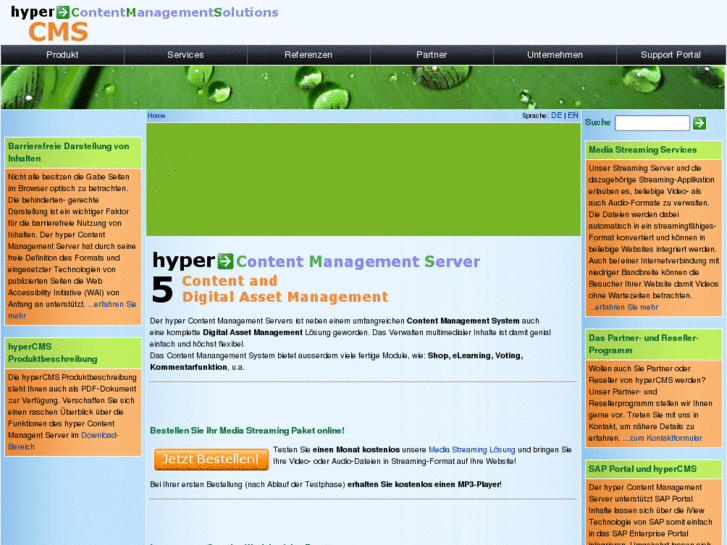The width and height of the screenshot is (727, 545).
Task: Click the Barrierefreie Darstellung von Inhalten heading
Action: pyautogui.click(x=69, y=152)
